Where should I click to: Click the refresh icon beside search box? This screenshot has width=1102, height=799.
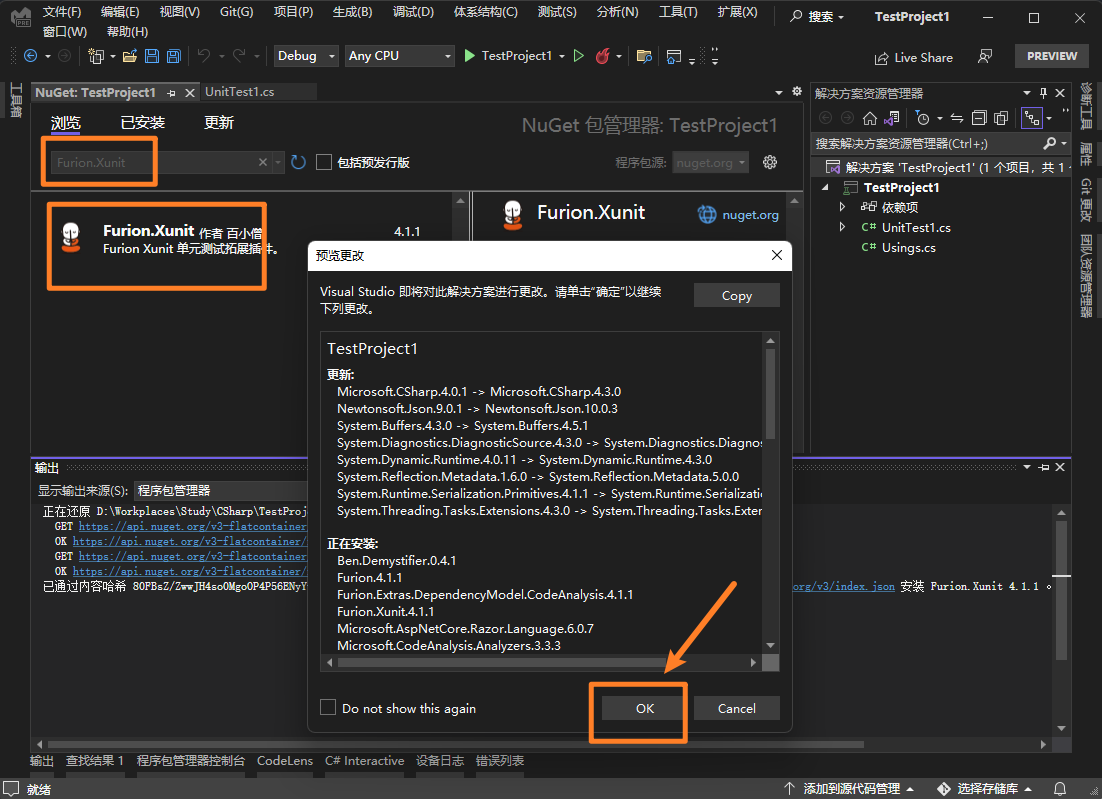[298, 162]
